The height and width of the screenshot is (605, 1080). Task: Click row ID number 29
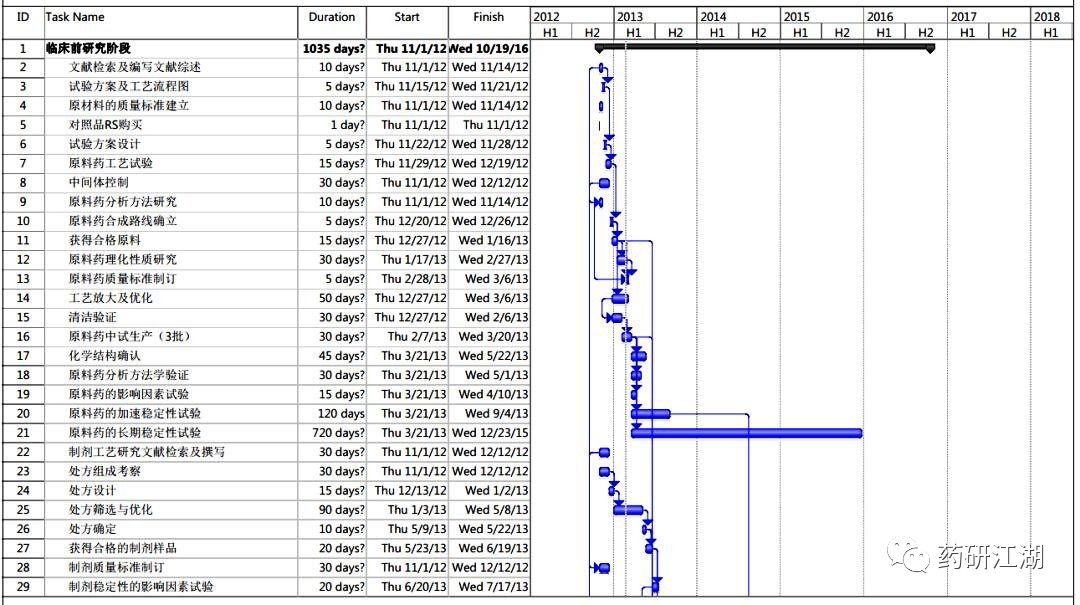point(23,586)
